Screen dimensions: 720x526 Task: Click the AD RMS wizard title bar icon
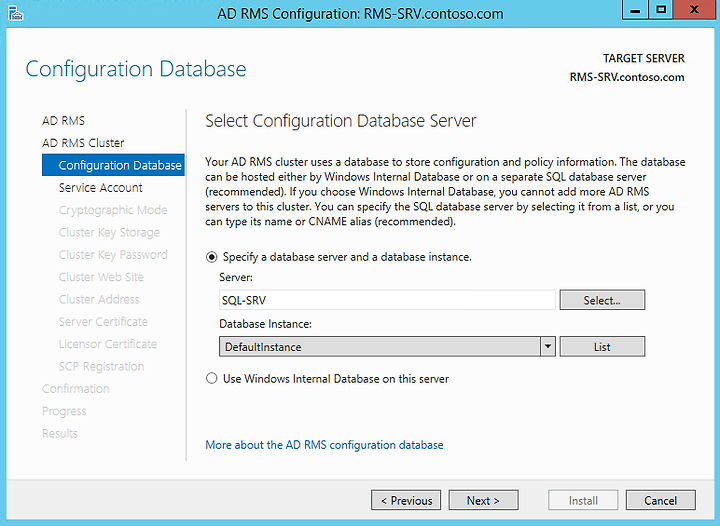[x=16, y=14]
